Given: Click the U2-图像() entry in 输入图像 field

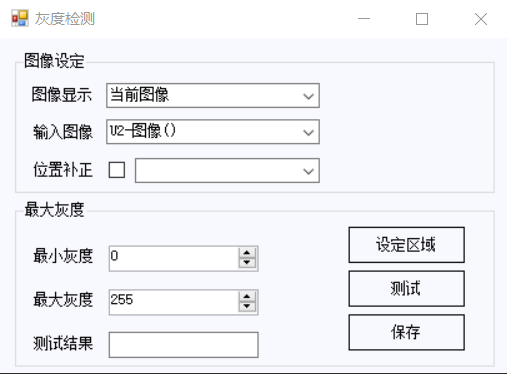Looking at the screenshot, I should pyautogui.click(x=143, y=131).
